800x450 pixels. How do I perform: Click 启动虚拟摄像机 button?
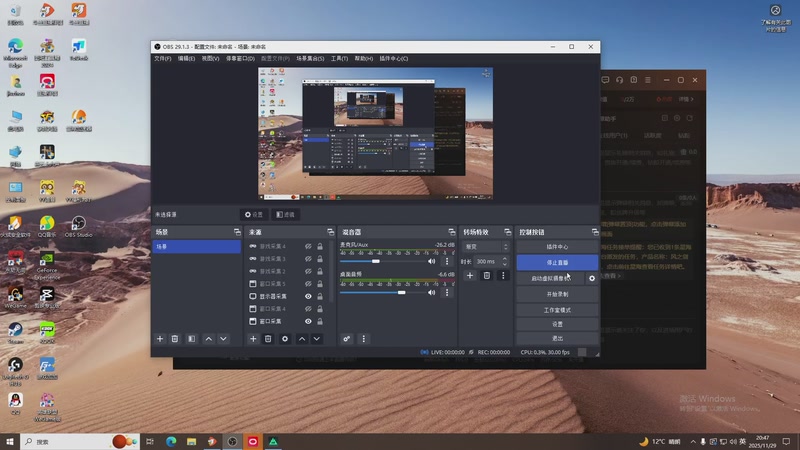[x=551, y=279]
